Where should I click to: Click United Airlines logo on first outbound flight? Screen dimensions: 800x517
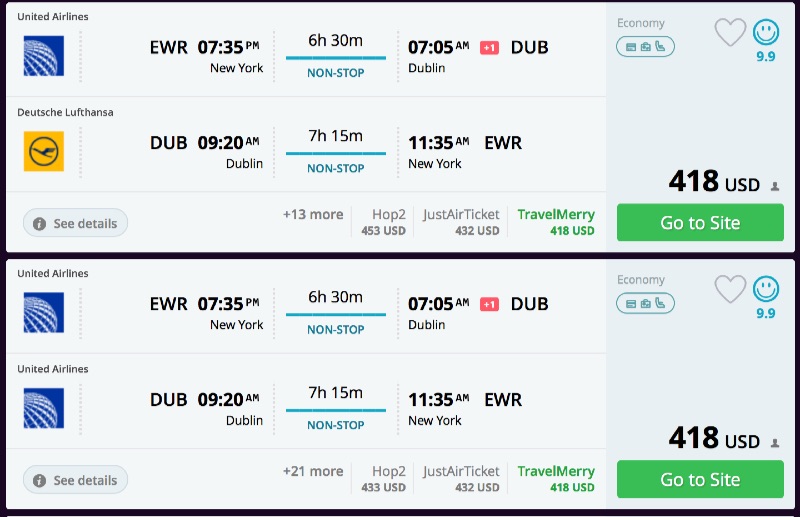pos(44,56)
